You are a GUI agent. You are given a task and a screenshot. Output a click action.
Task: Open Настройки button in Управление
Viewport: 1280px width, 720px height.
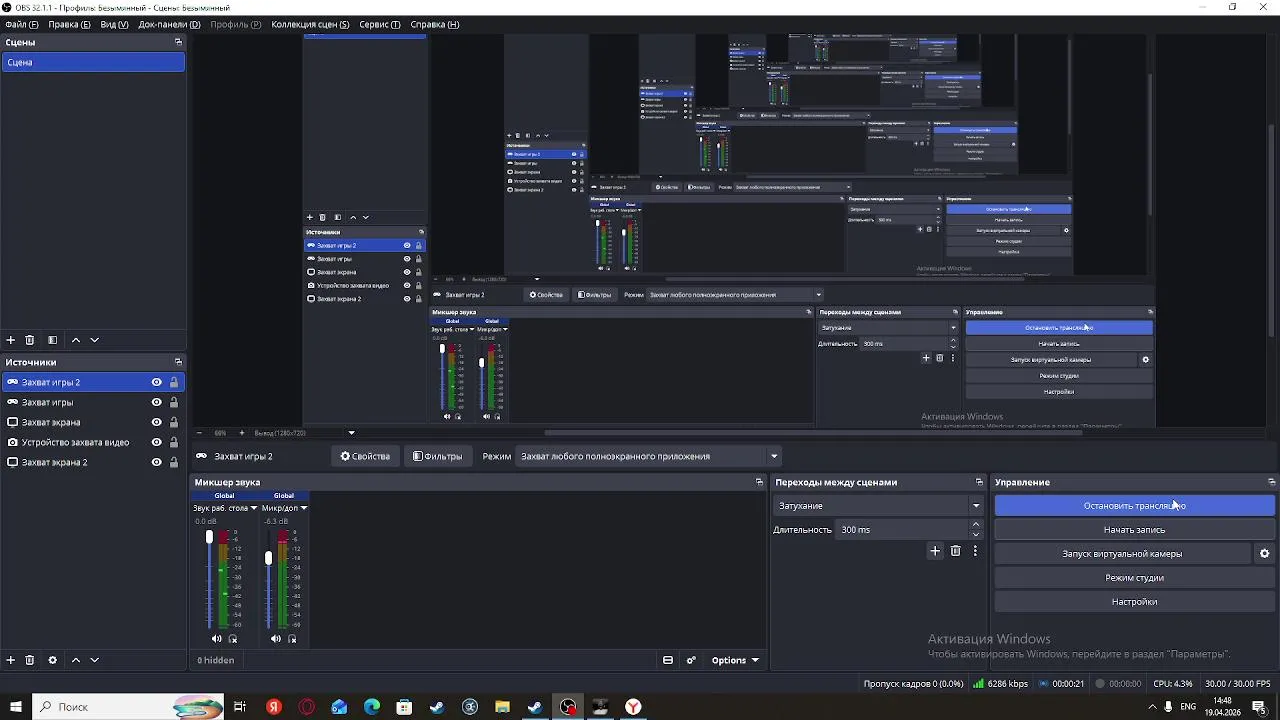[1134, 602]
